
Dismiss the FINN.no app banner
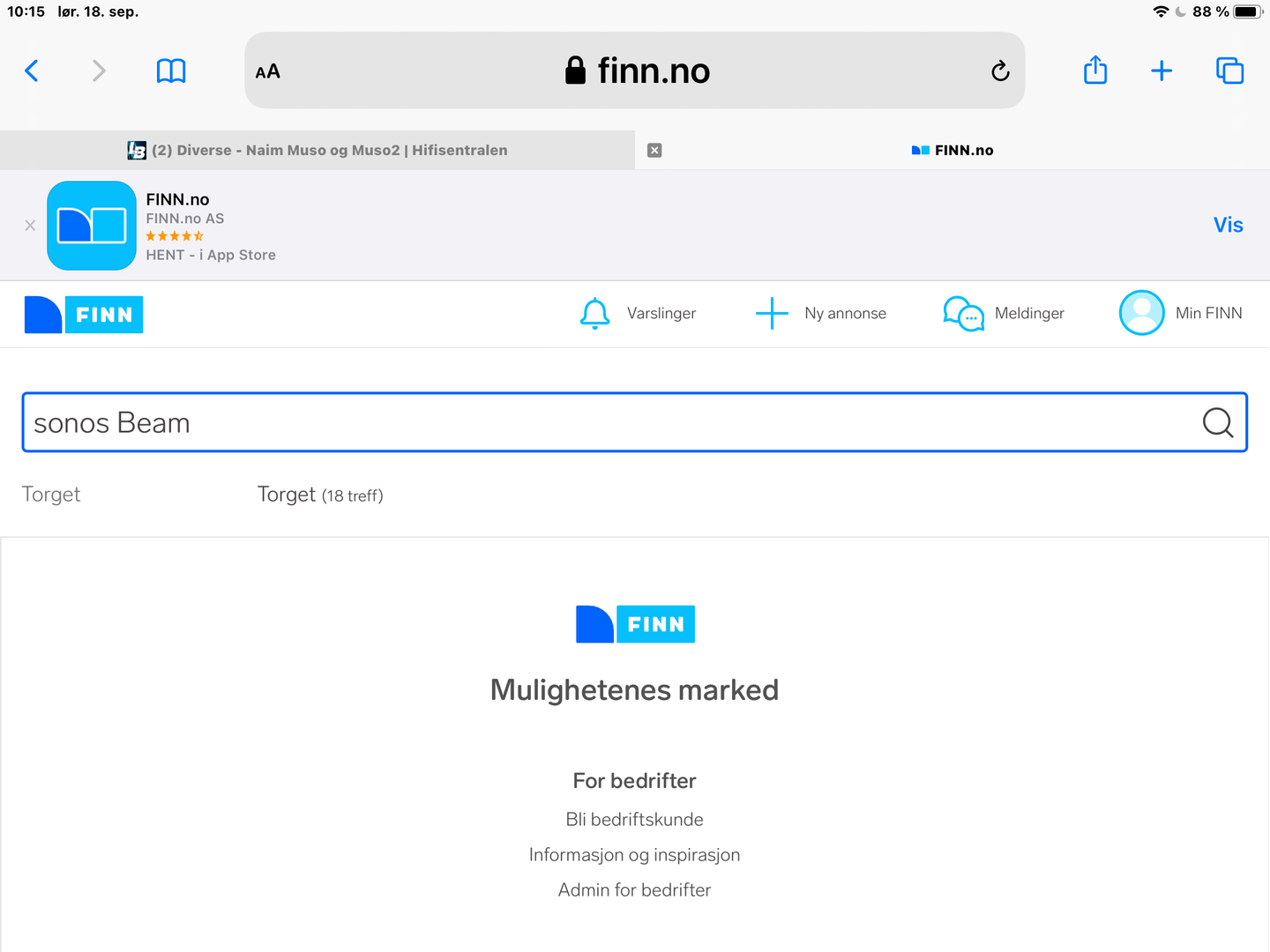30,226
